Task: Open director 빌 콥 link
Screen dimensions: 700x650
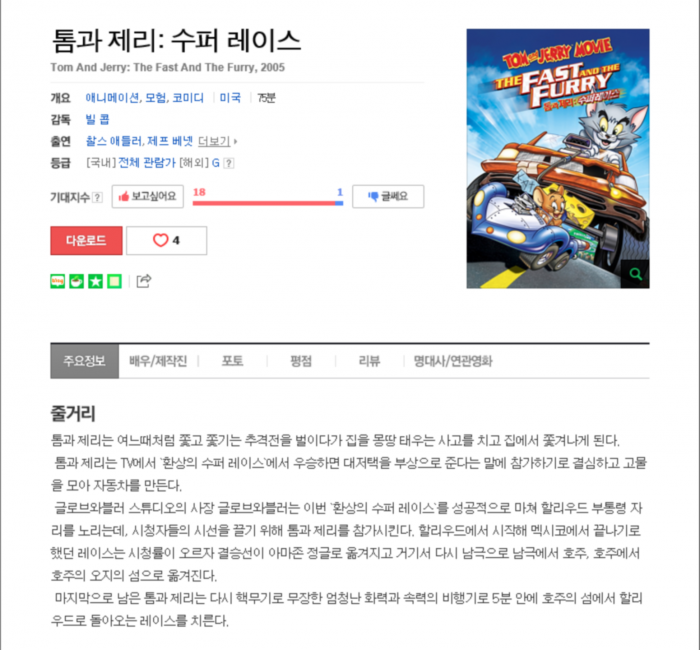Action: click(x=97, y=120)
